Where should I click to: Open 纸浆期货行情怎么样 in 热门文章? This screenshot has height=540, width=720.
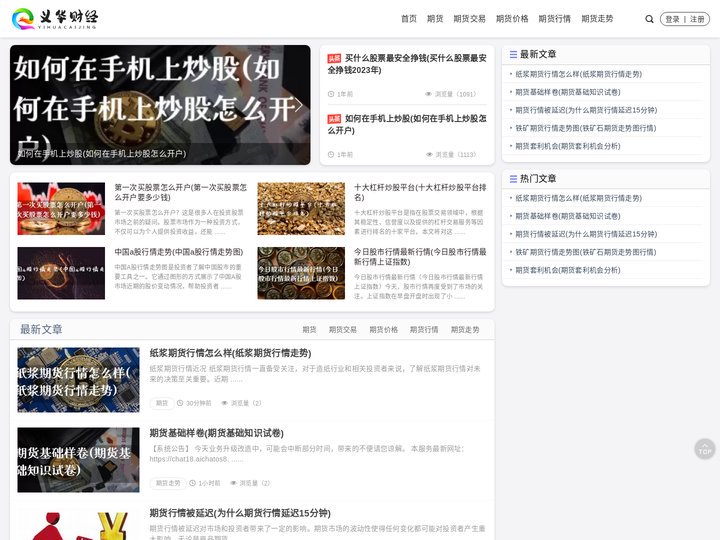pos(578,198)
